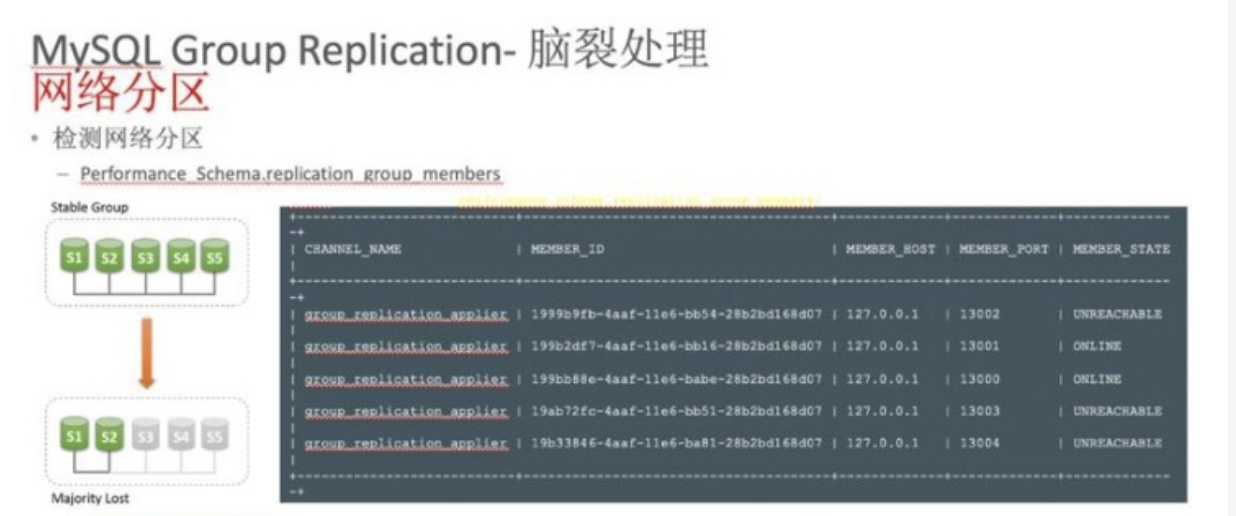Select green S1 server in Majority Lost group
The image size is (1236, 516).
(75, 435)
